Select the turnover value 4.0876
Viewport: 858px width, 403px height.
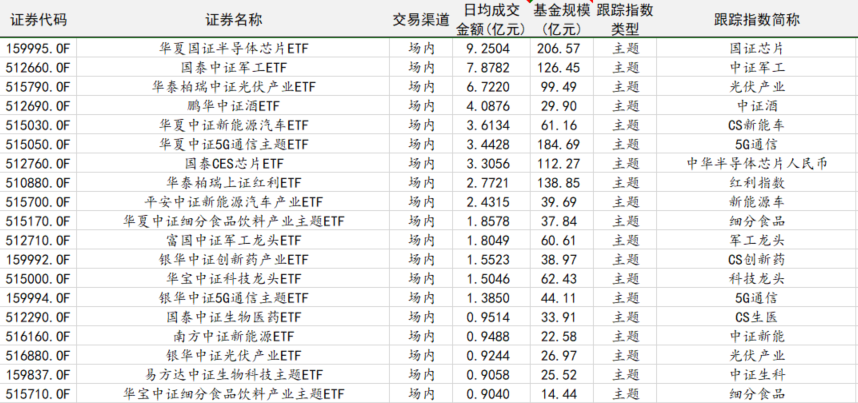tap(488, 106)
